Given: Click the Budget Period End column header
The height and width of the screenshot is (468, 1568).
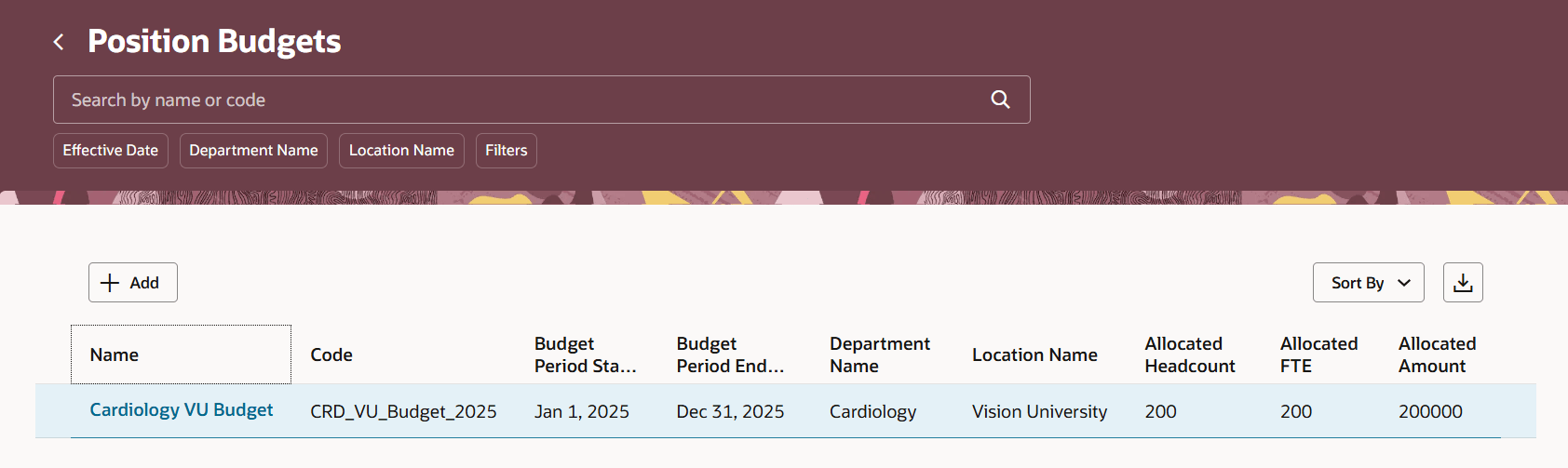Looking at the screenshot, I should (730, 354).
